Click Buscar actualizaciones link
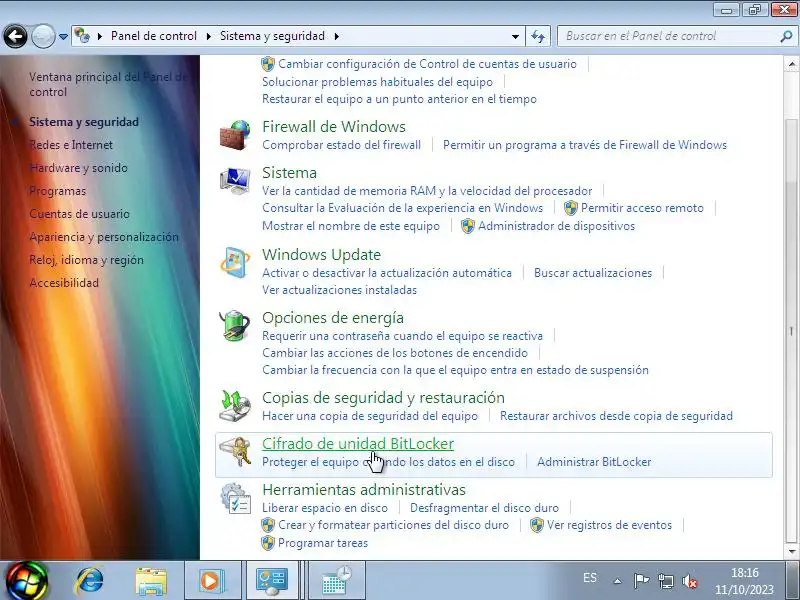 (x=593, y=273)
